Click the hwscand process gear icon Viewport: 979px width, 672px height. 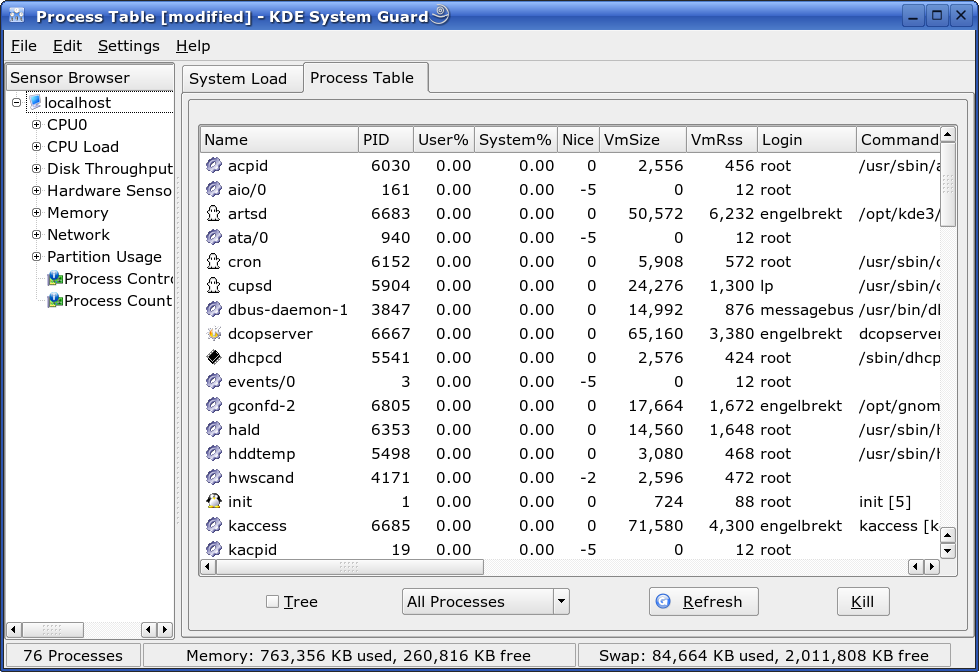pos(214,477)
